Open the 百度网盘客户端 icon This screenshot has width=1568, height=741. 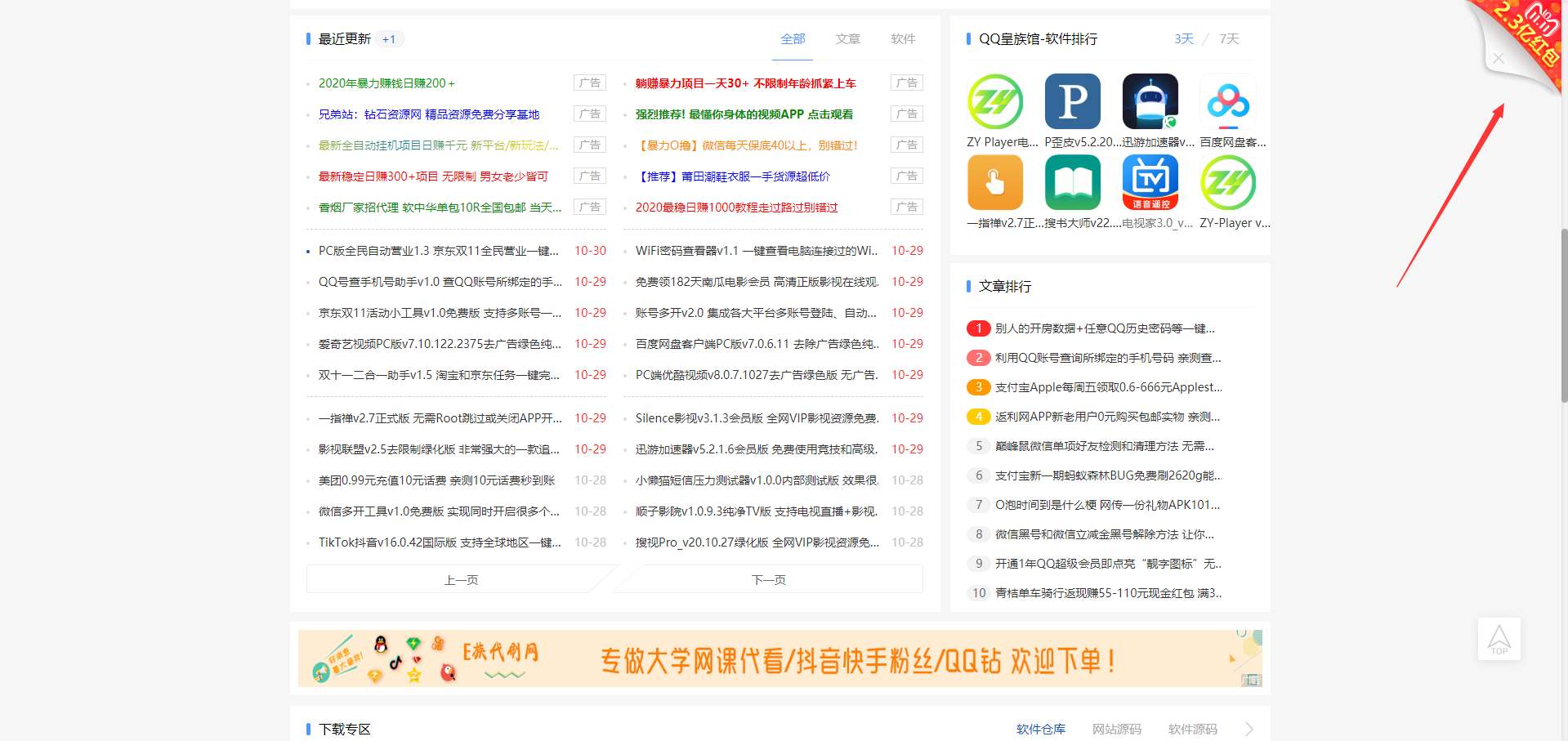[x=1227, y=101]
